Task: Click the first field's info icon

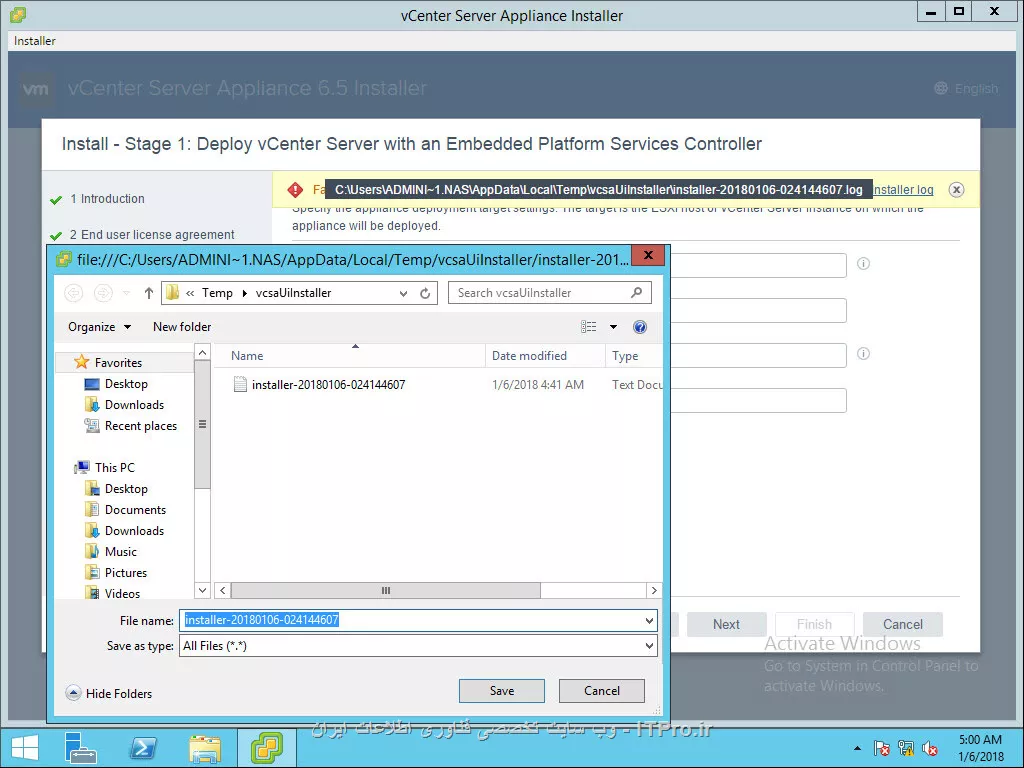Action: (863, 264)
